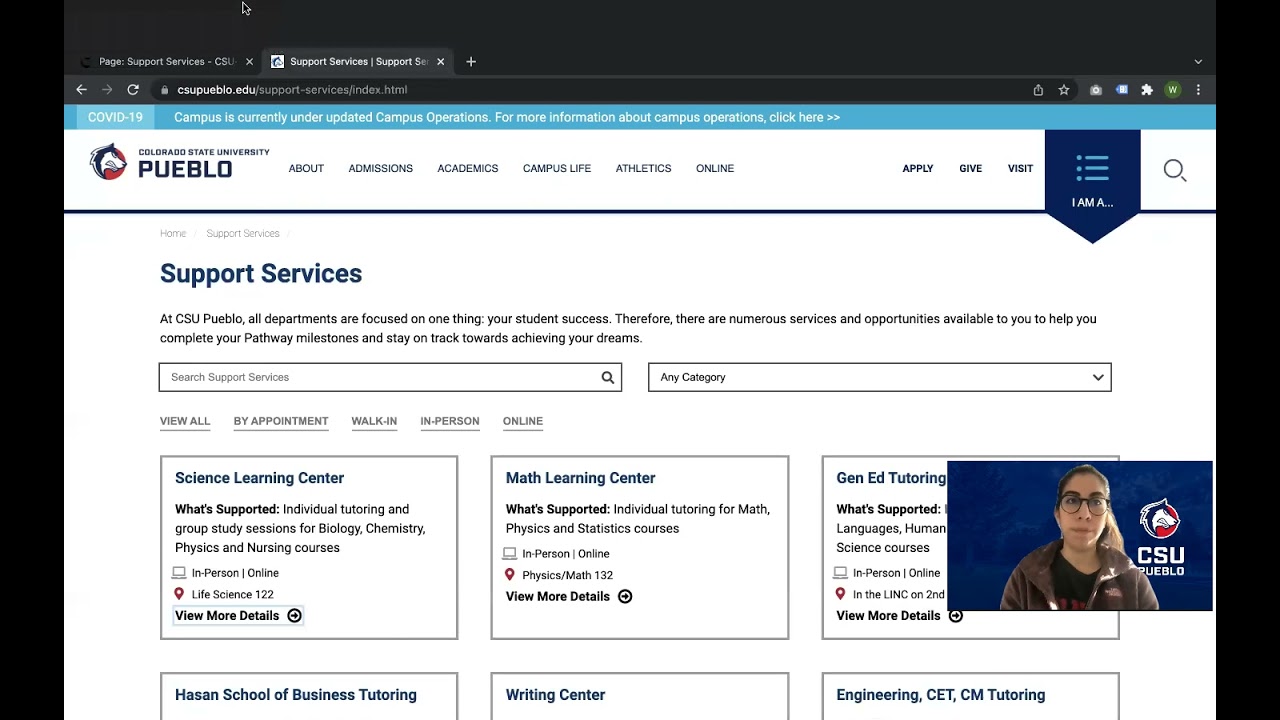Open the ACADEMICS menu

click(x=467, y=168)
